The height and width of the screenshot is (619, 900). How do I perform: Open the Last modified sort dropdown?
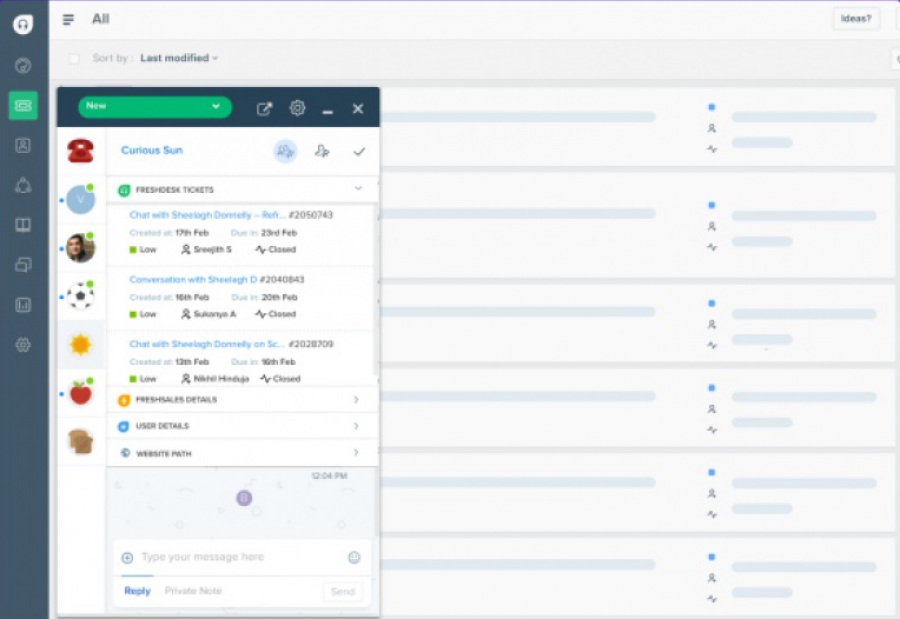point(179,58)
